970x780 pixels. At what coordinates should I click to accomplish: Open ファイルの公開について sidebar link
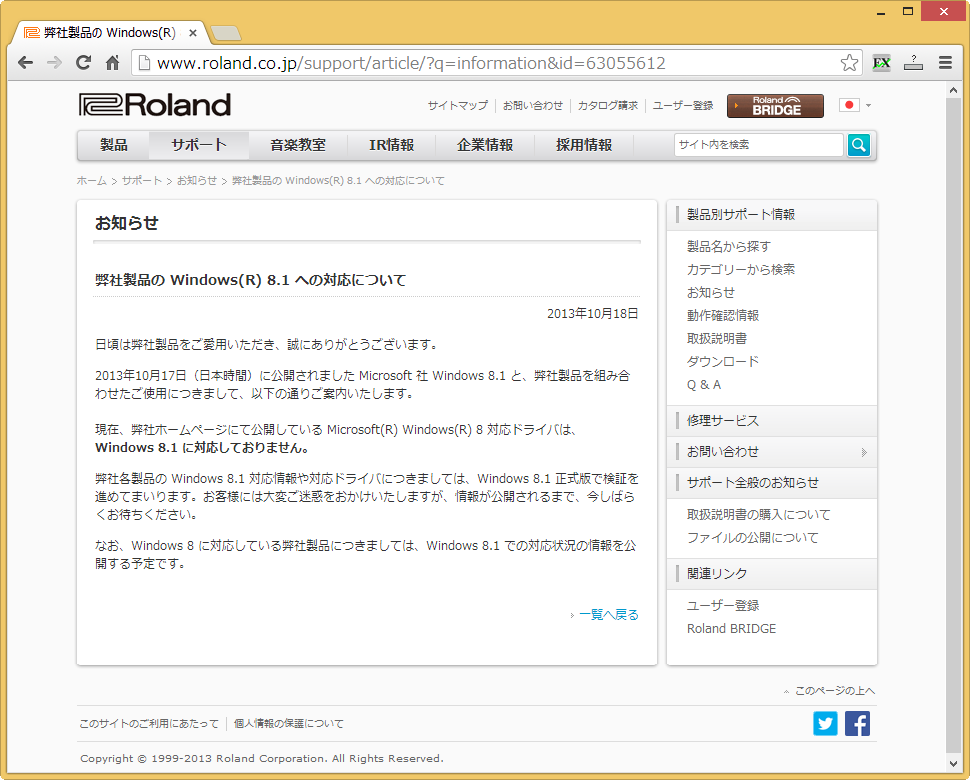click(753, 538)
